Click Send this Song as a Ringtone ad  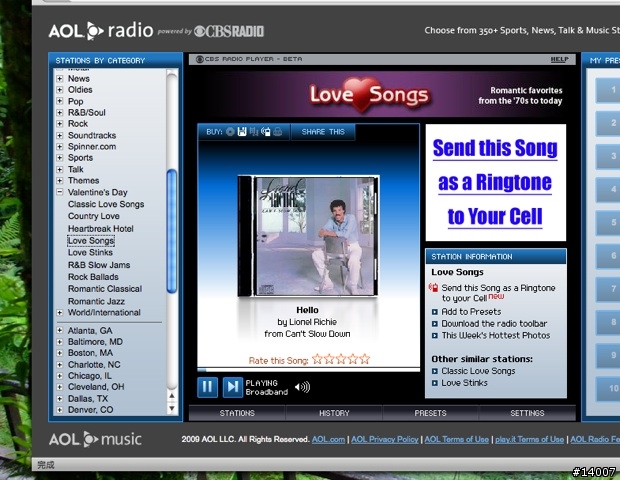[x=495, y=183]
